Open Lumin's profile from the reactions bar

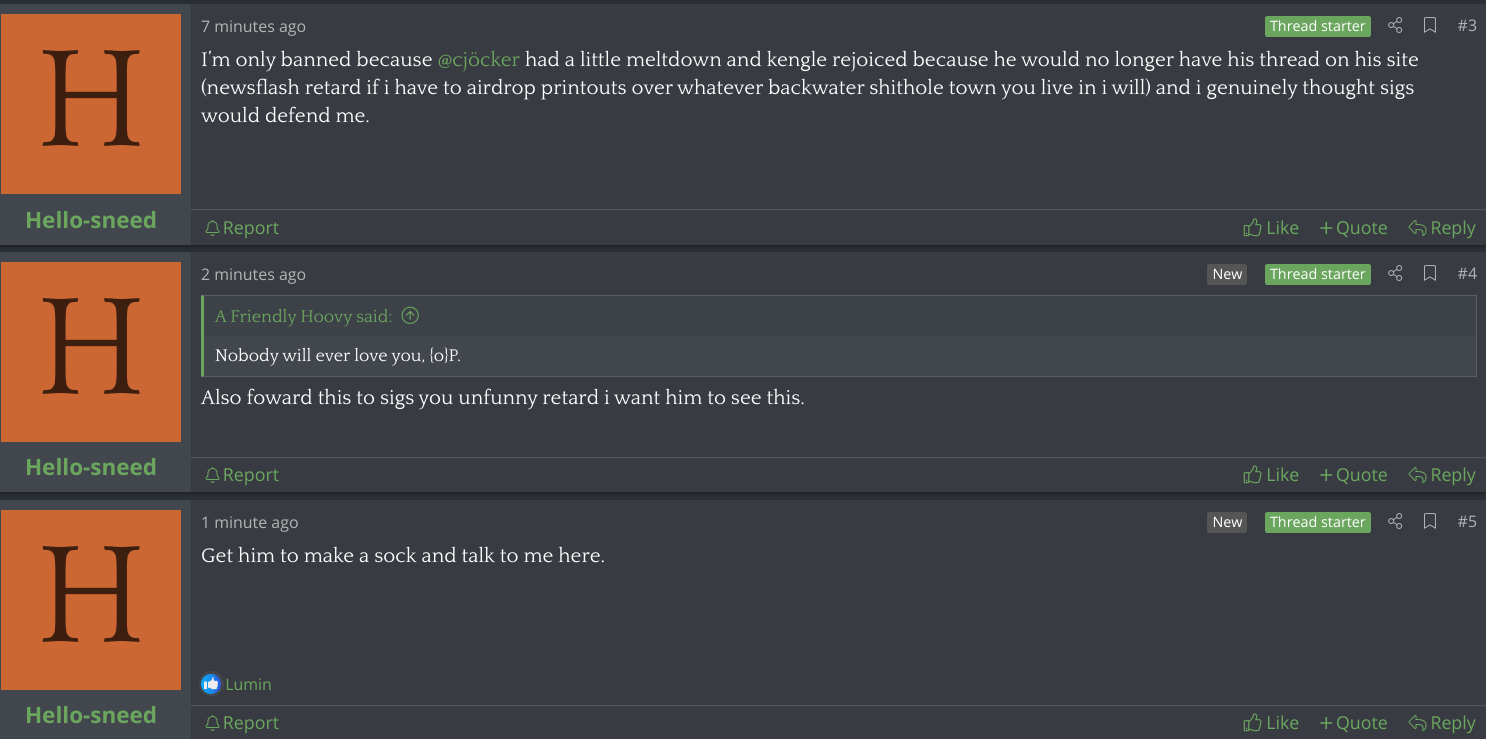click(x=249, y=684)
